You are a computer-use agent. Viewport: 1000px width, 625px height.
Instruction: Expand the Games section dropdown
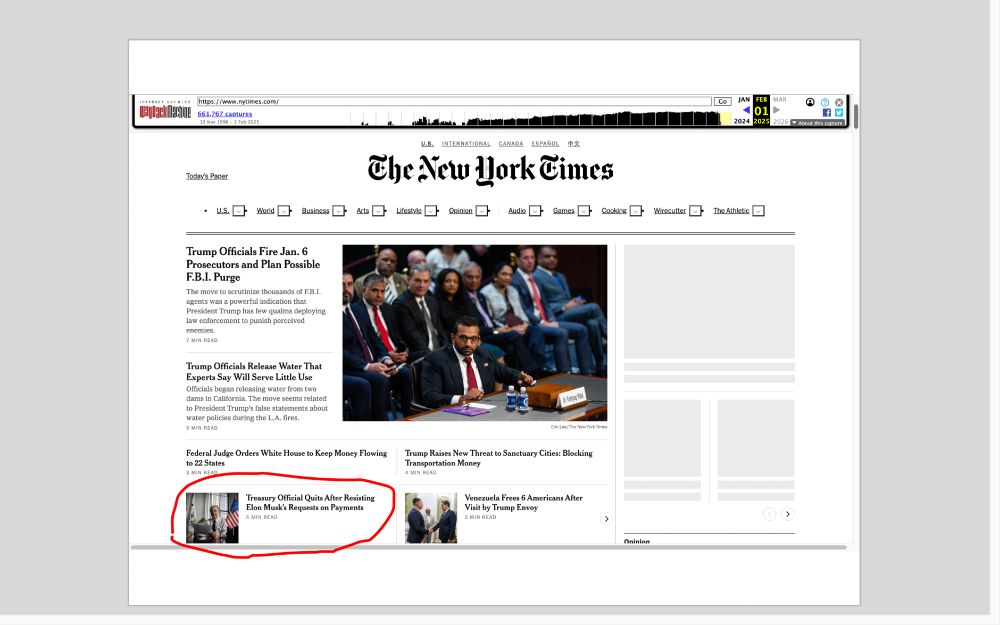(x=585, y=211)
